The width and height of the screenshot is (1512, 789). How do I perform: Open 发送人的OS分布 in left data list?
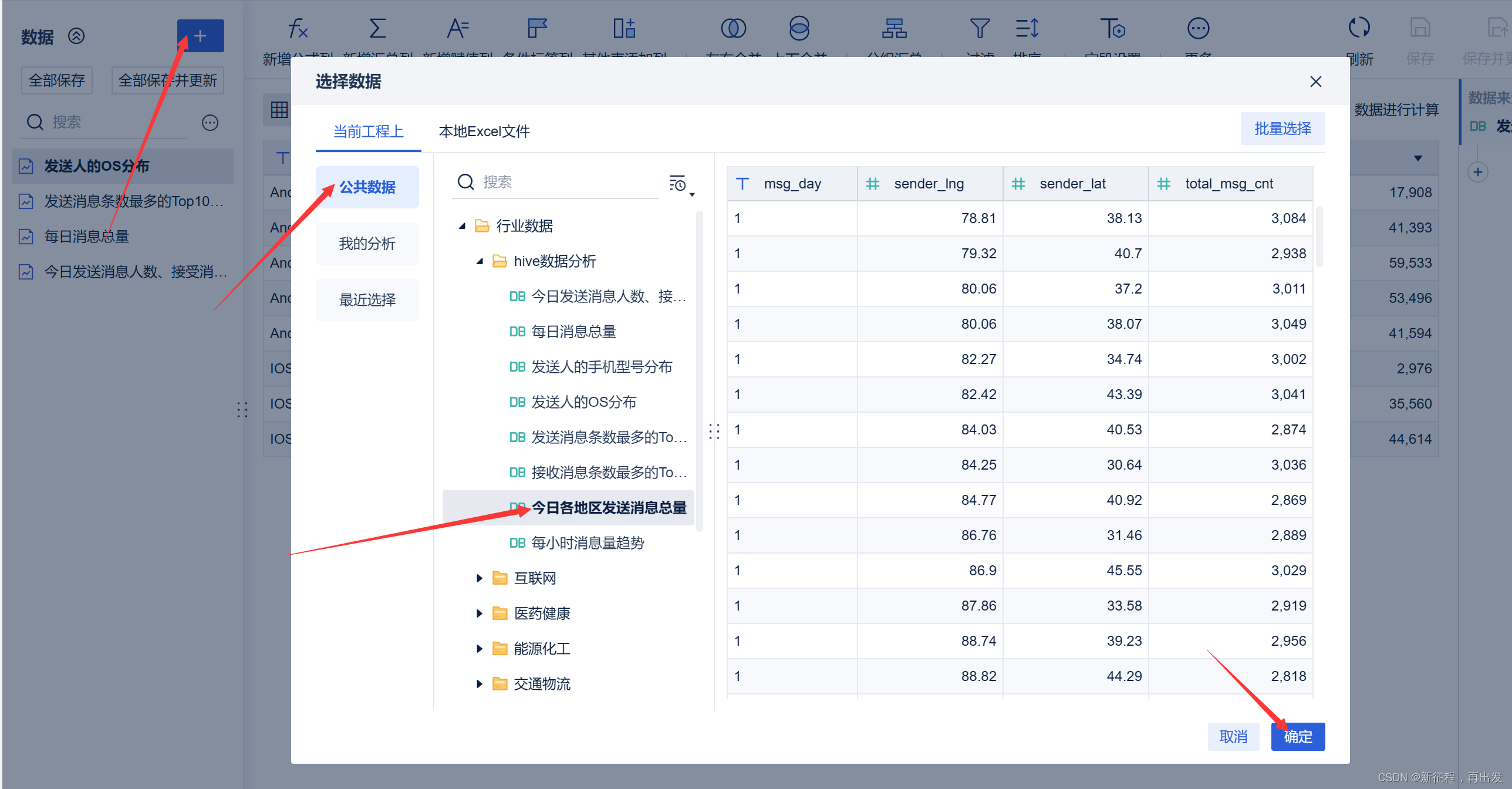[123, 166]
